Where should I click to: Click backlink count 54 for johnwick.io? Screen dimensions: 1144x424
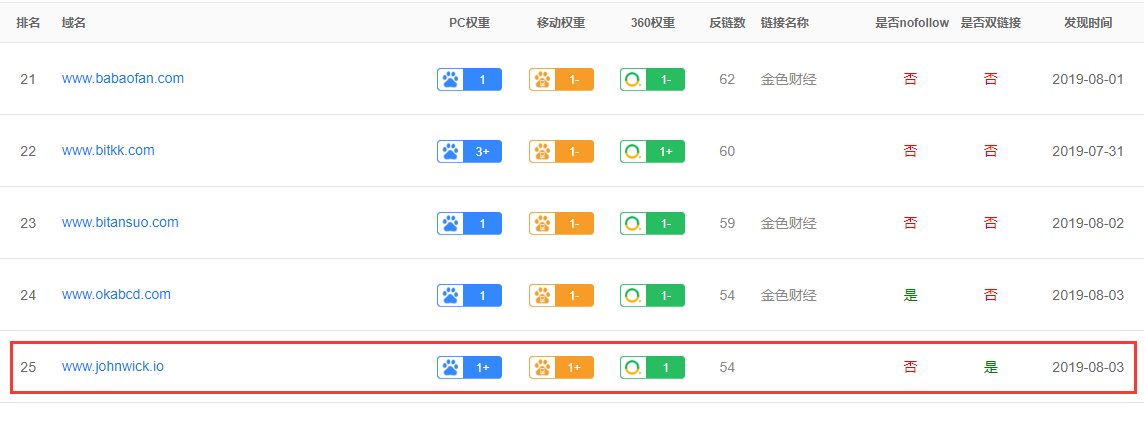[727, 368]
